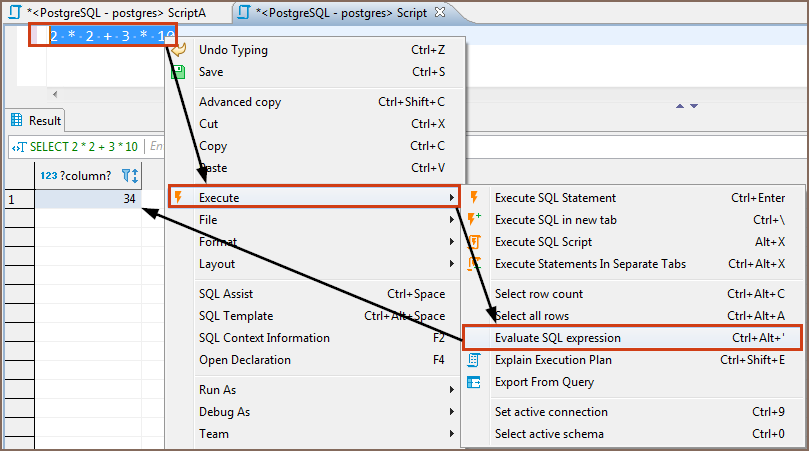This screenshot has width=809, height=451.
Task: Select Advanced copy from context menu
Action: pyautogui.click(x=240, y=102)
